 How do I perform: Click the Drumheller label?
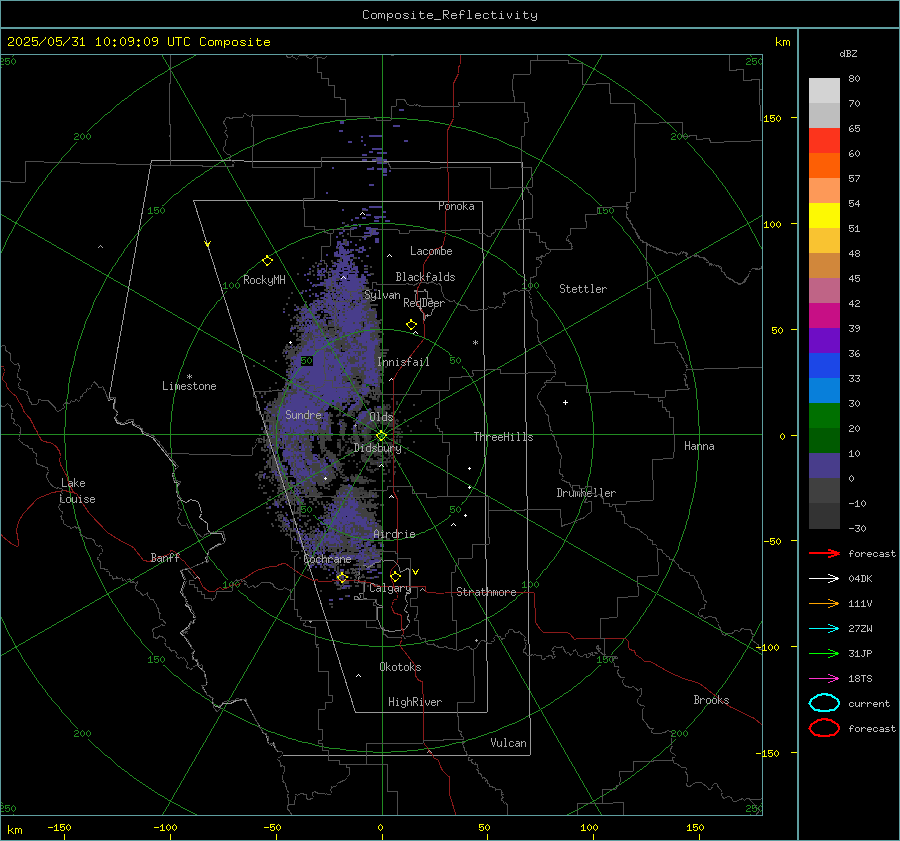point(586,493)
